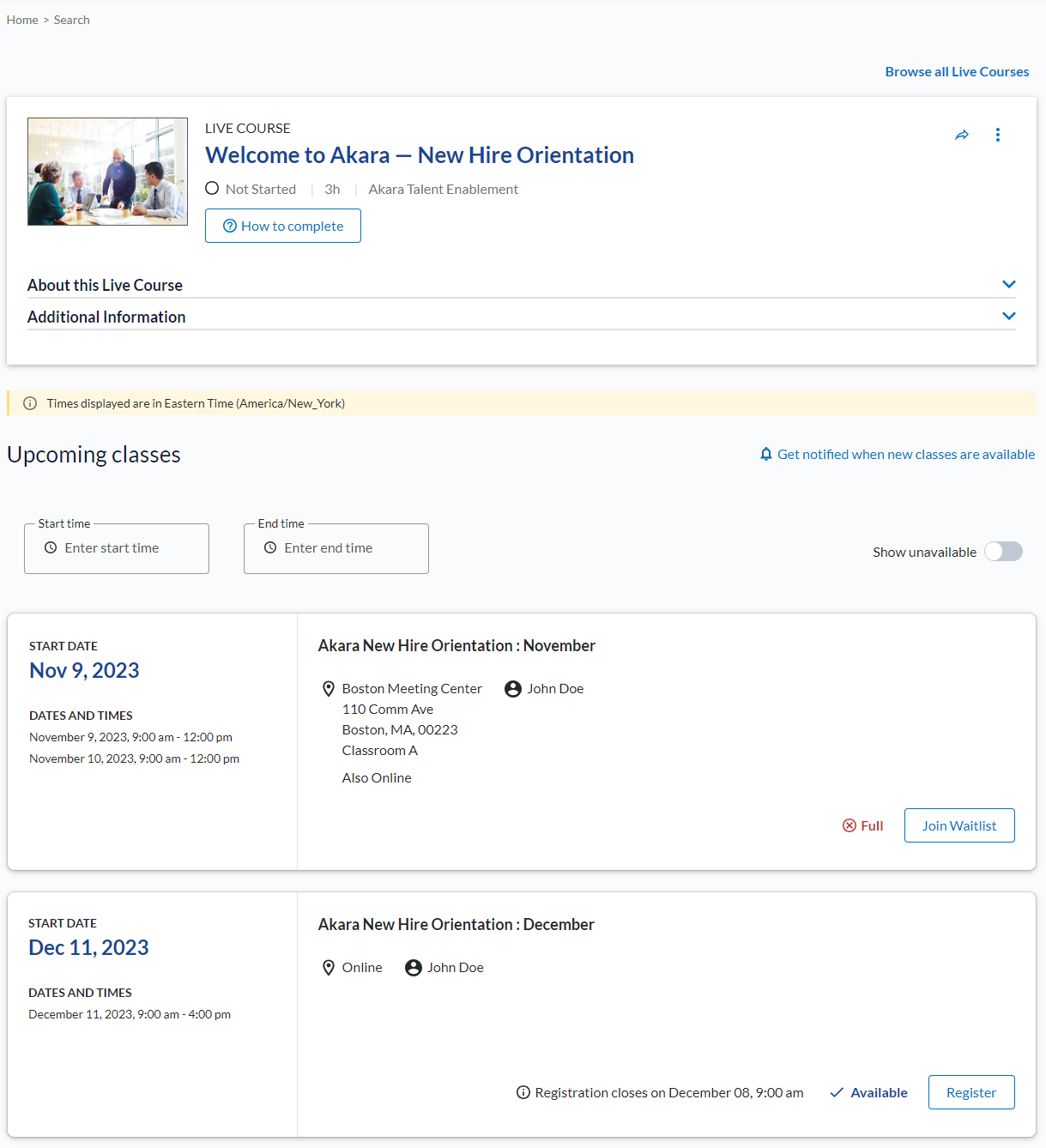This screenshot has height=1148, width=1046.
Task: Expand the Additional Information chevron
Action: coord(1009,316)
